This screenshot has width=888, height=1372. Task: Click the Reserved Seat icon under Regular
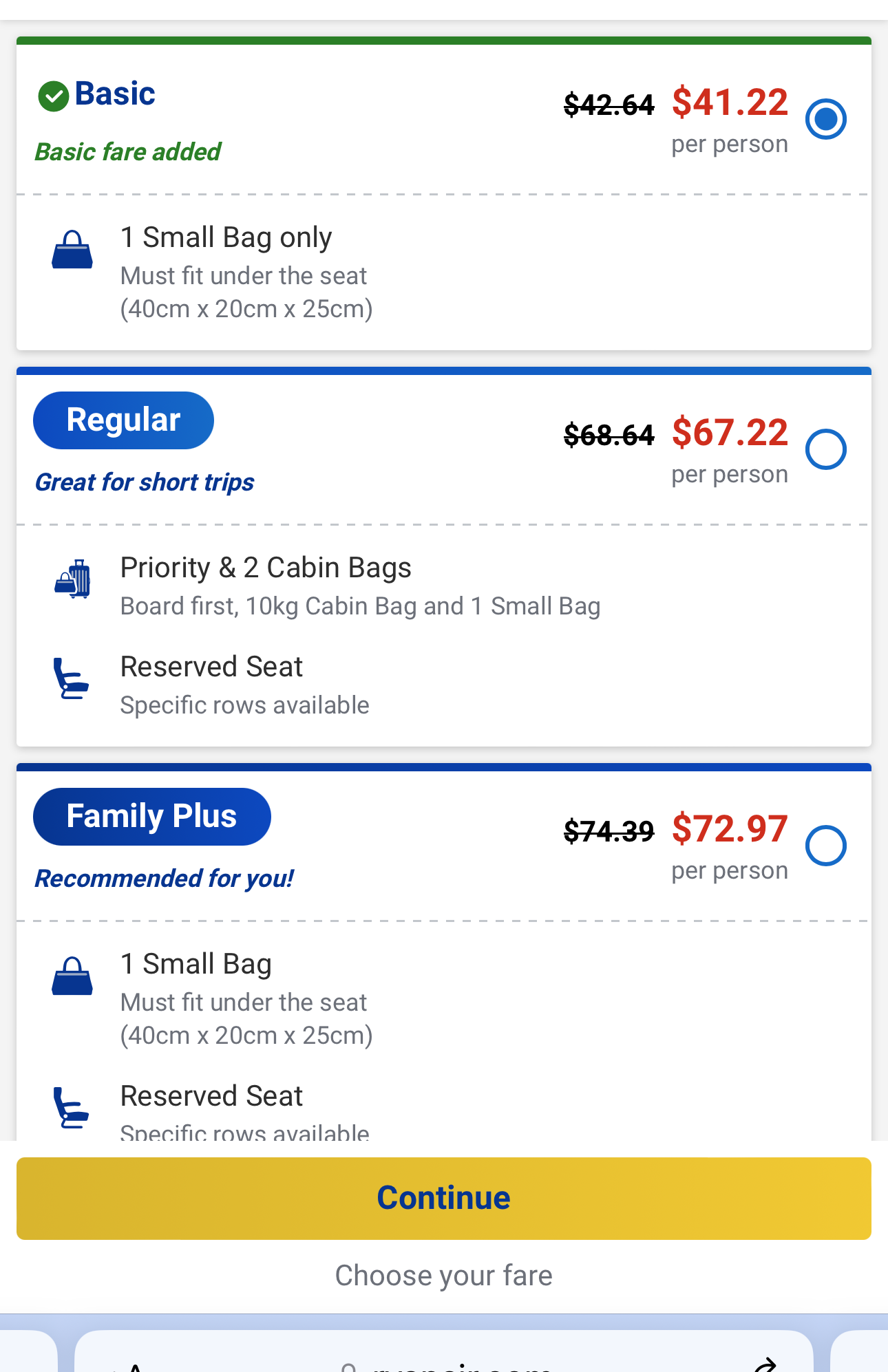tap(71, 678)
